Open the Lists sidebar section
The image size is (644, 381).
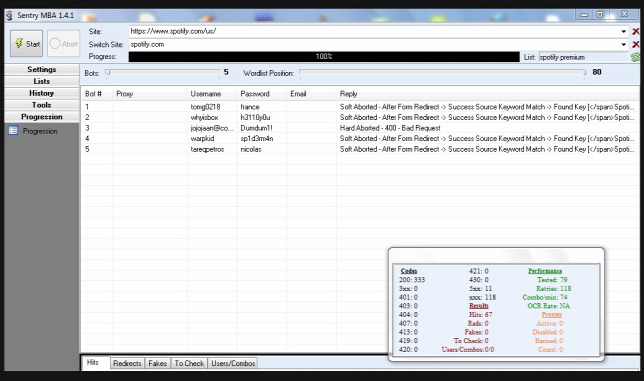41,81
